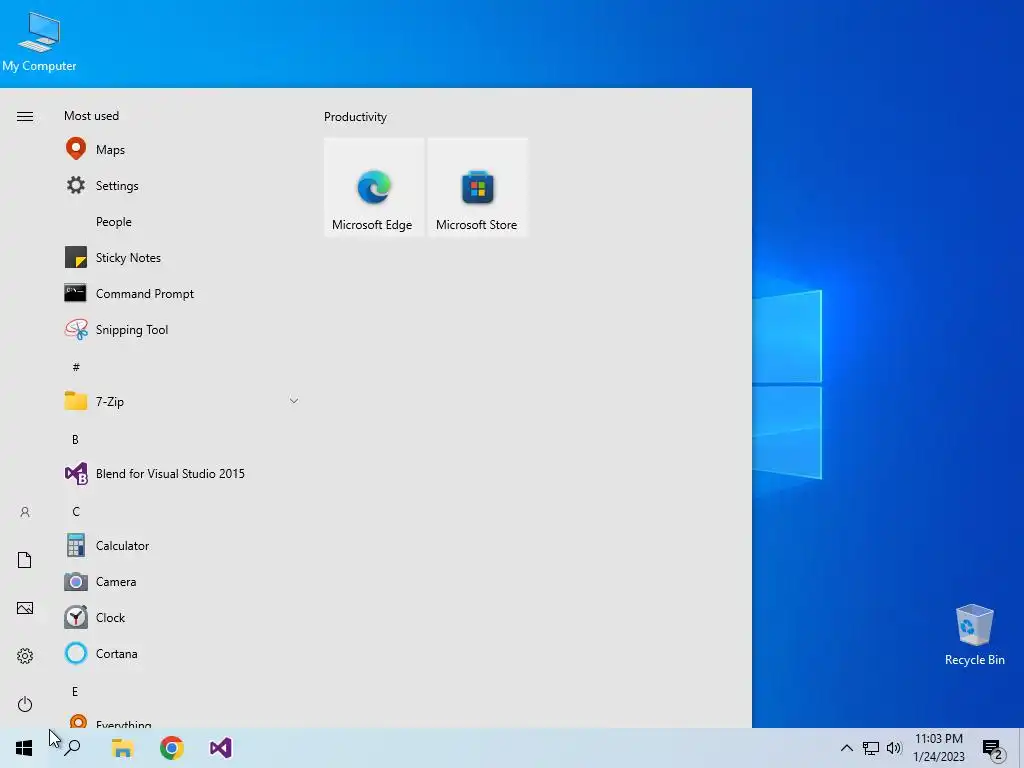Viewport: 1024px width, 768px height.
Task: Open Documents from the Start sidebar
Action: point(25,560)
